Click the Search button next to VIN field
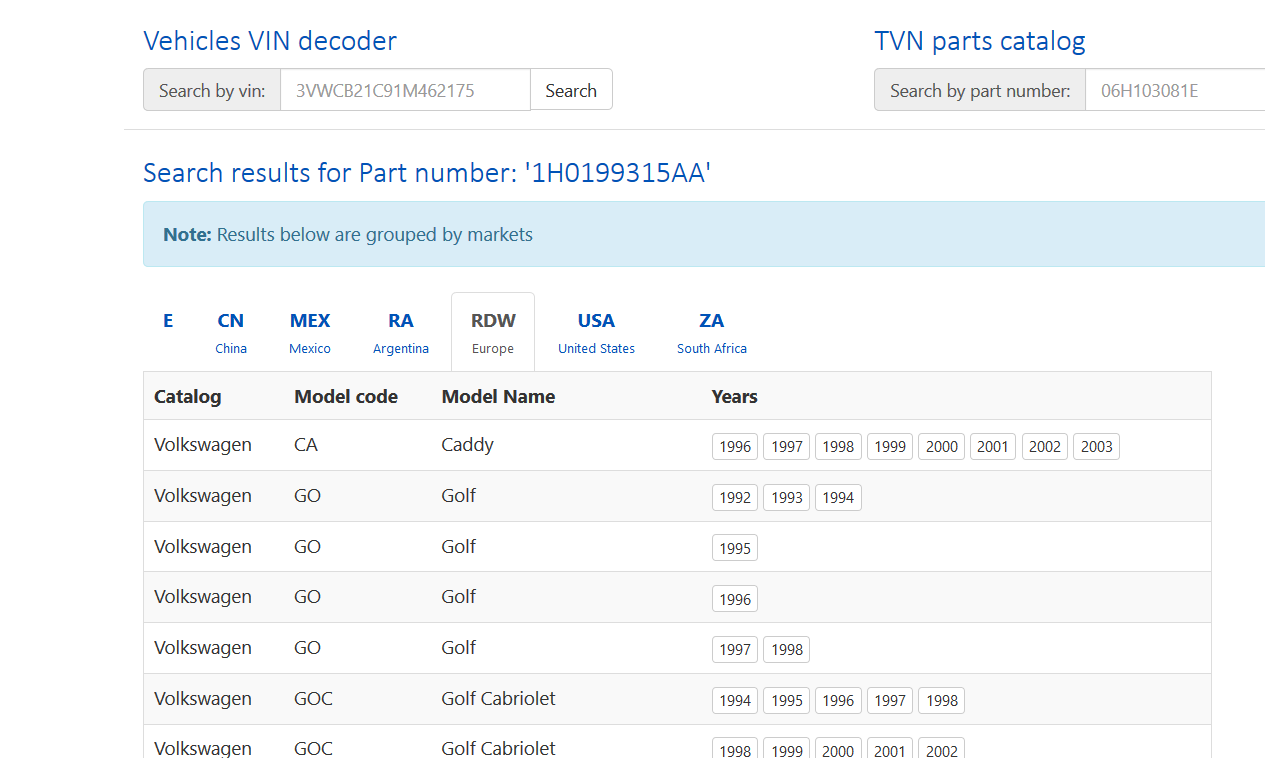The image size is (1265, 758). 571,90
